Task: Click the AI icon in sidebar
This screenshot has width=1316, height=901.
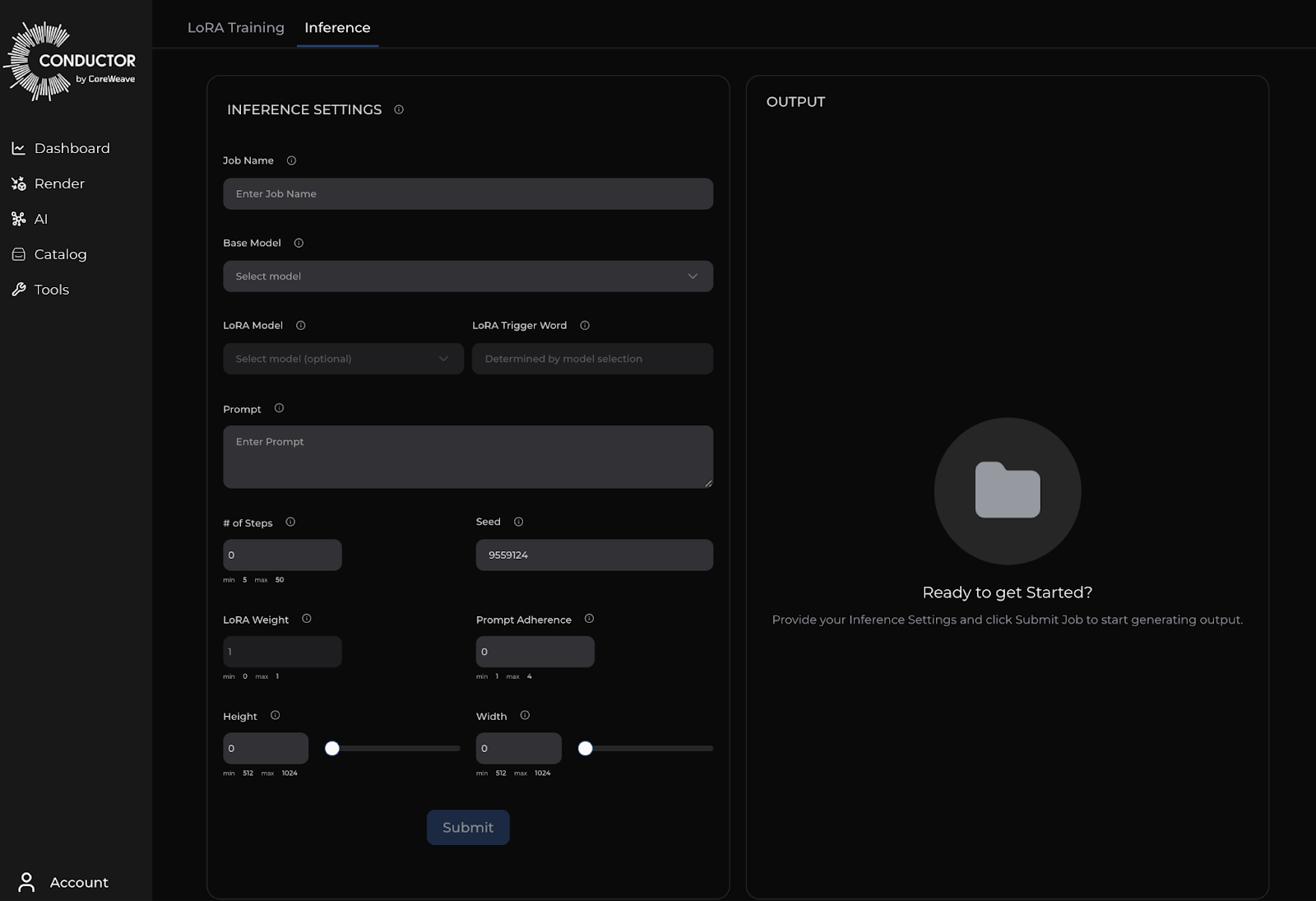Action: coord(18,219)
